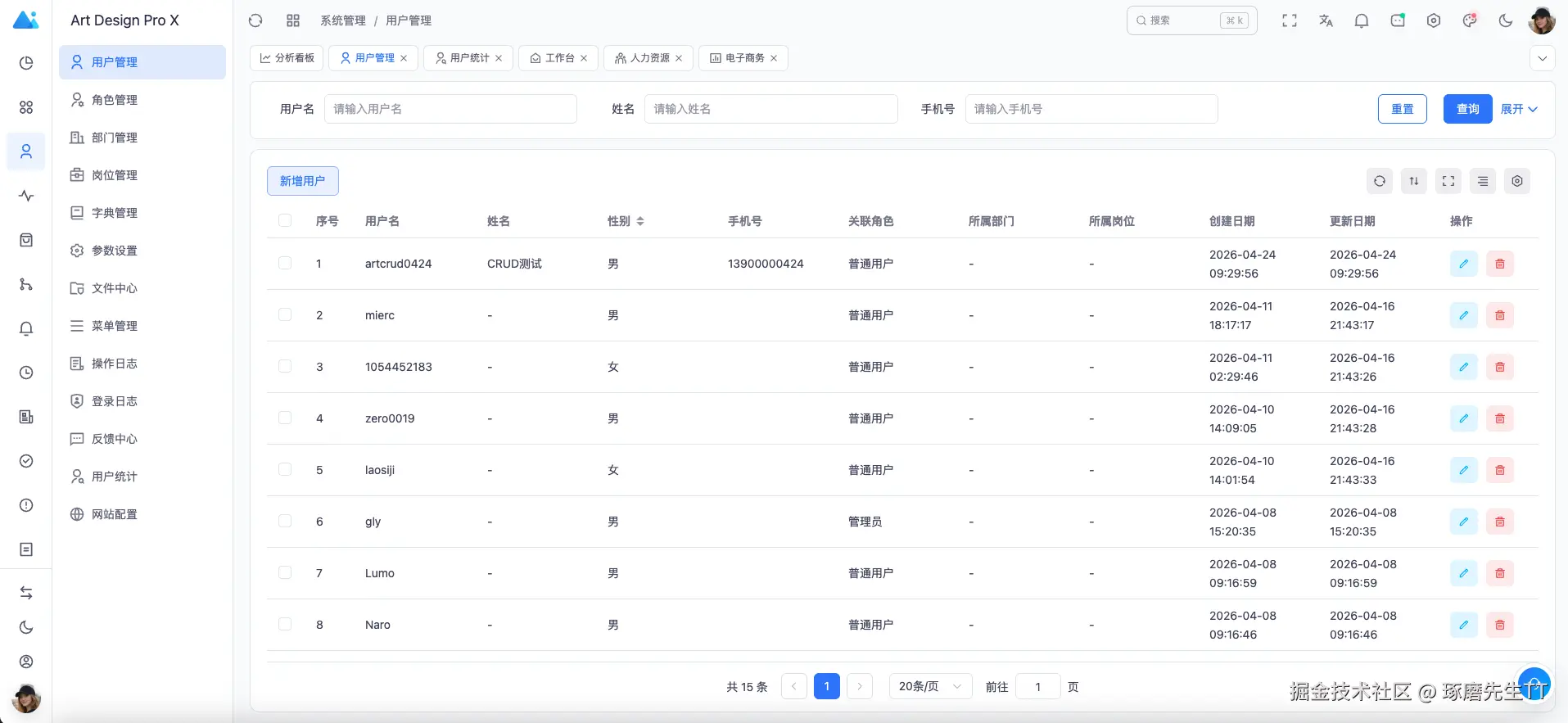This screenshot has height=723, width=1568.
Task: Click the edit icon for artcrud0424 row
Action: point(1463,264)
